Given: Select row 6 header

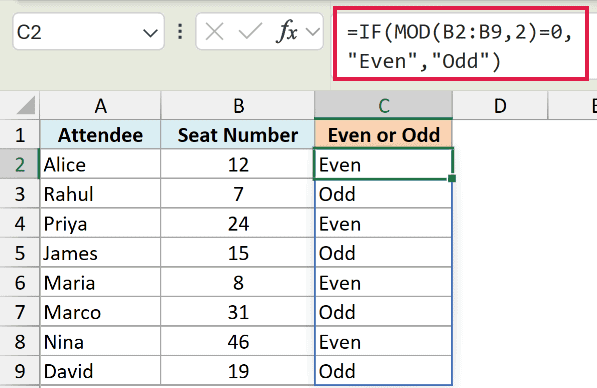Looking at the screenshot, I should [x=20, y=283].
